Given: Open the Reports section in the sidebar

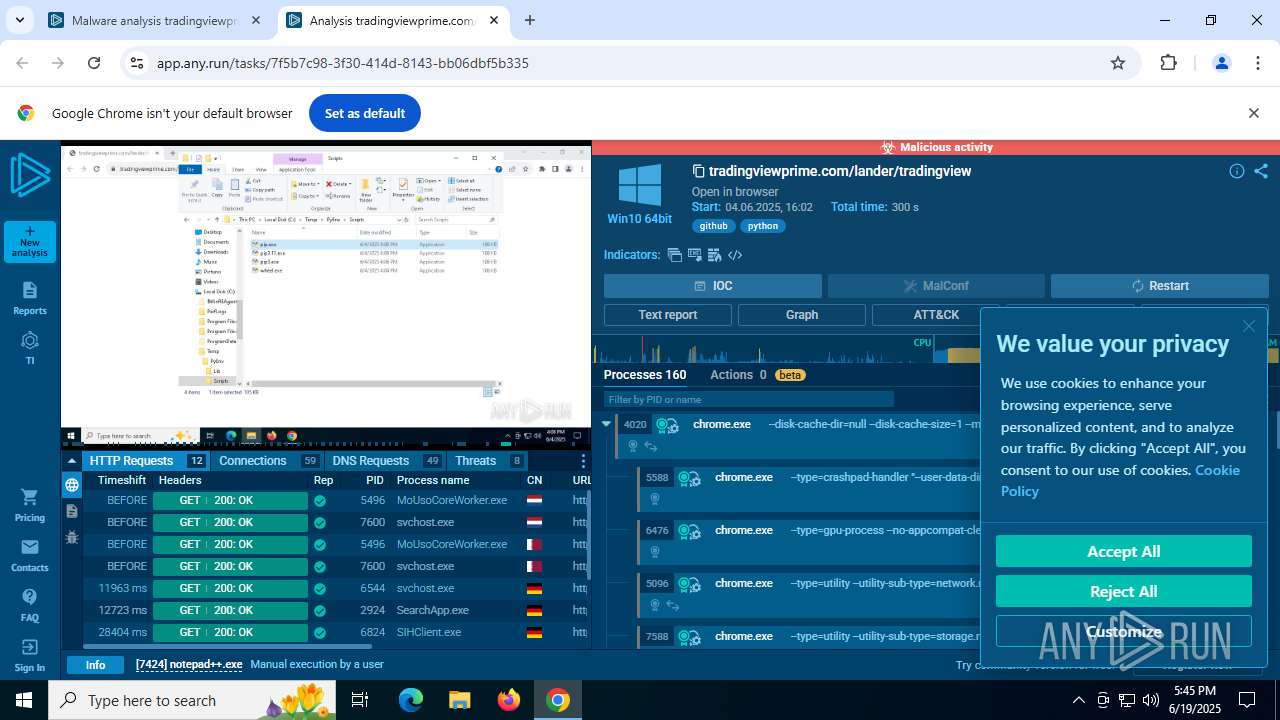Looking at the screenshot, I should coord(30,298).
